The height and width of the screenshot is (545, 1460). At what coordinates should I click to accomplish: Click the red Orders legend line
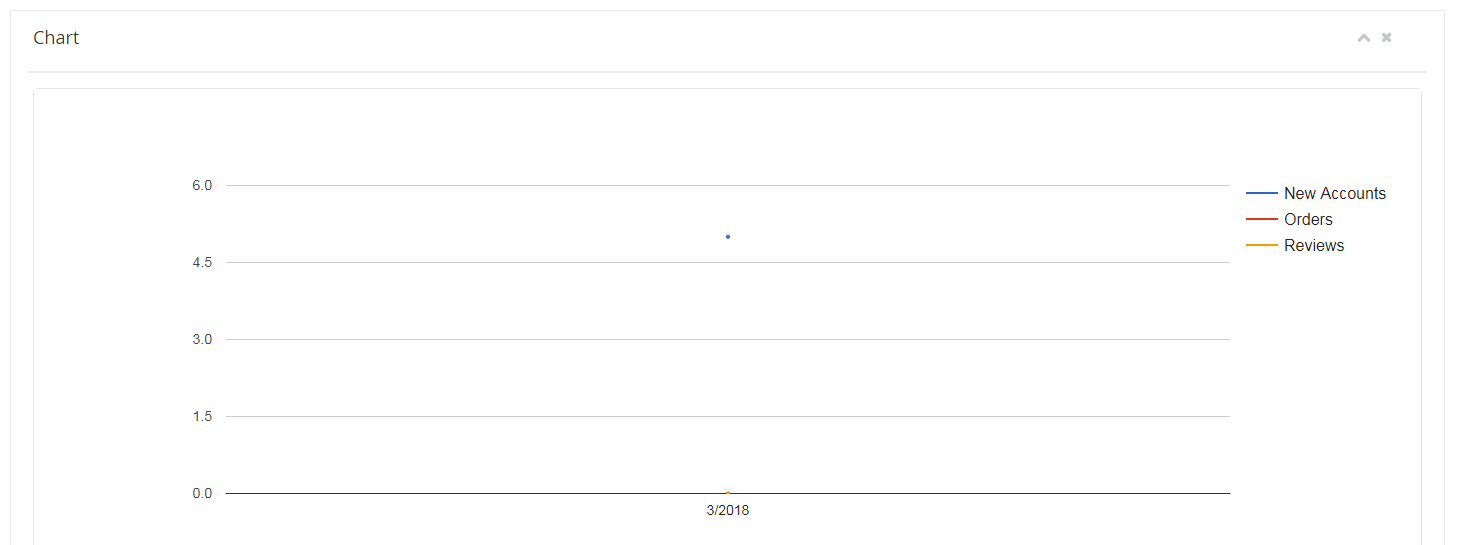point(1262,219)
